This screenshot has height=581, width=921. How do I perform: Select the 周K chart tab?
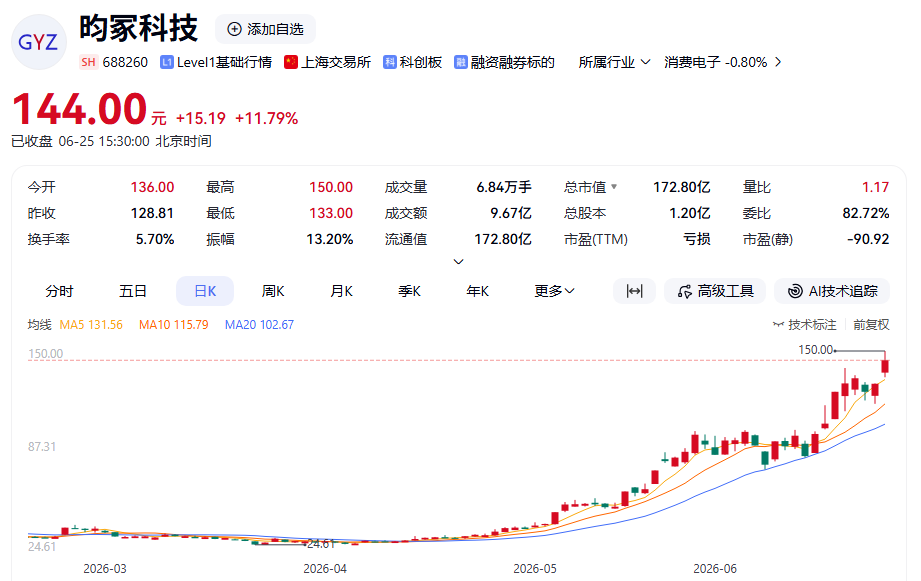pyautogui.click(x=273, y=291)
